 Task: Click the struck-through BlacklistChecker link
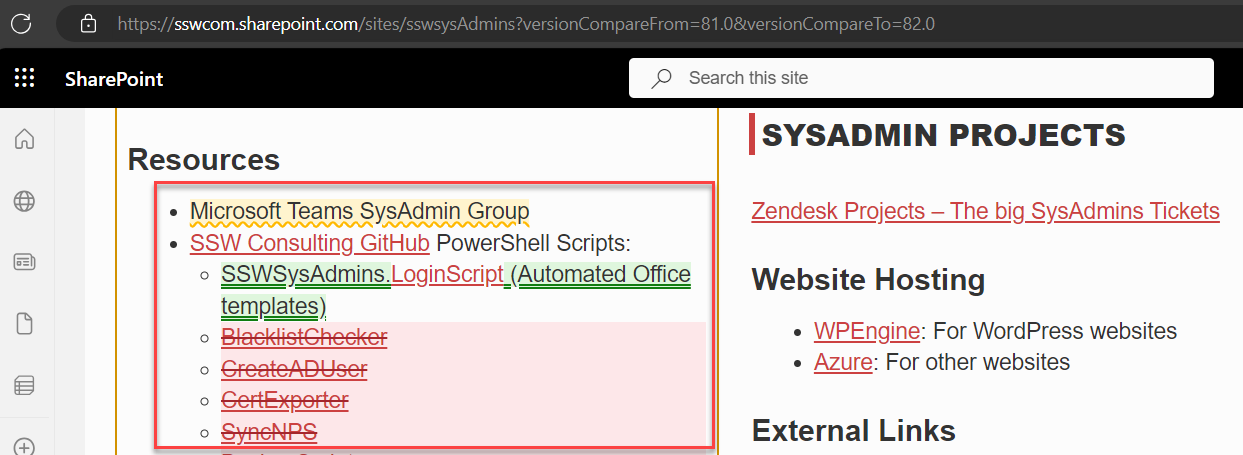pos(304,338)
